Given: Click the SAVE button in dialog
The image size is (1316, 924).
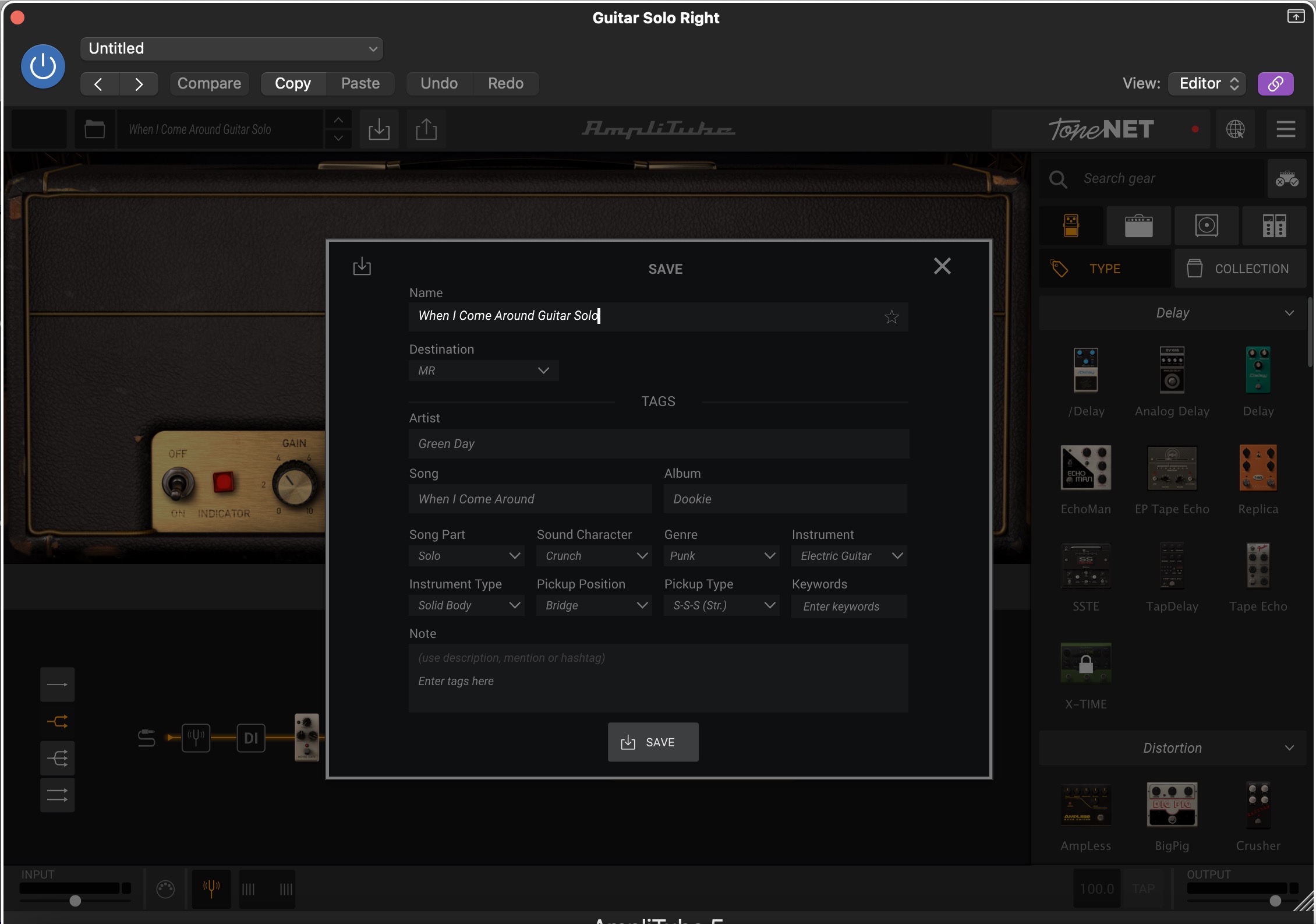Looking at the screenshot, I should click(653, 742).
